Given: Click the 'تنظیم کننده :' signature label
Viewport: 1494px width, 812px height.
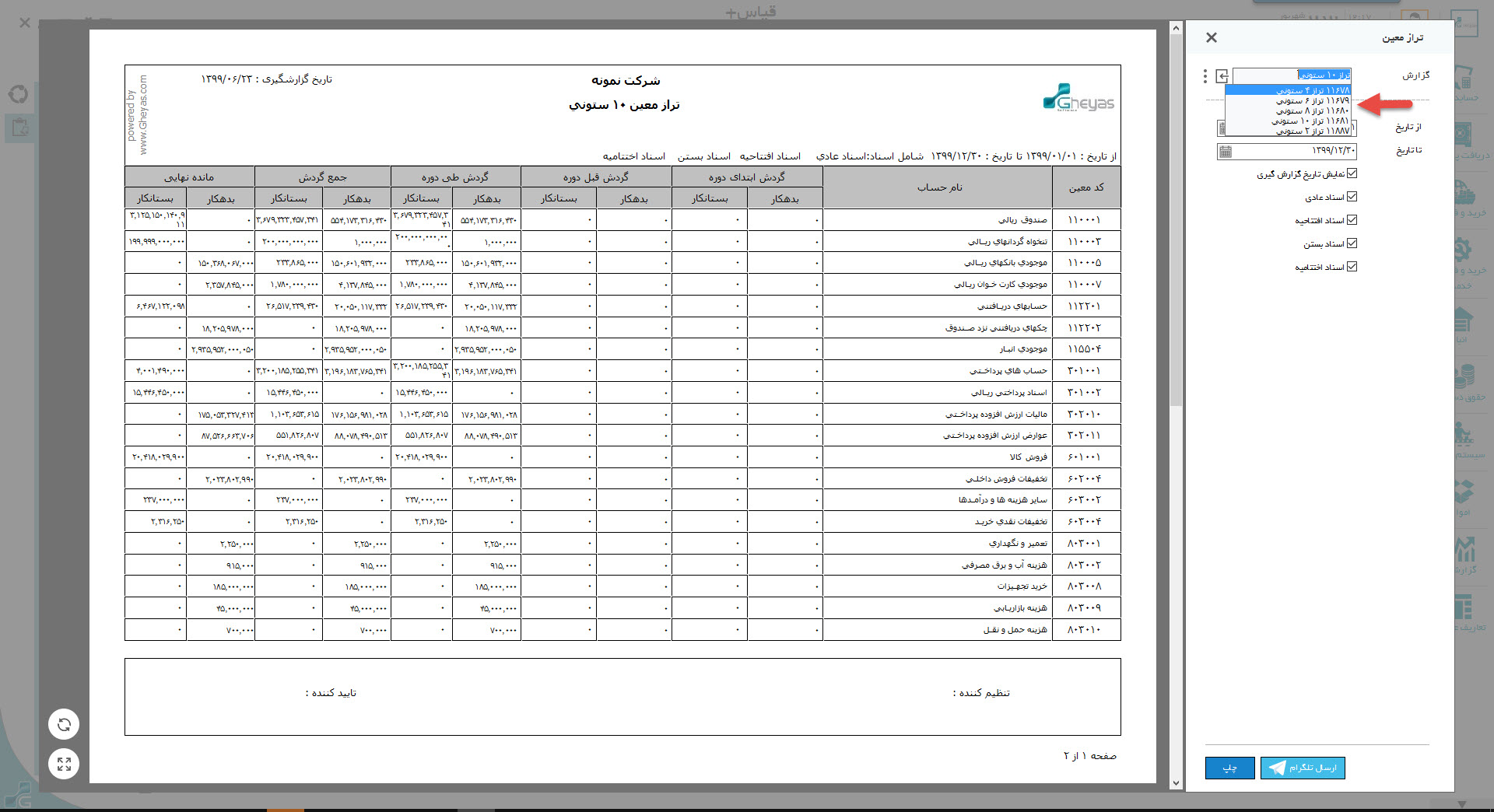Looking at the screenshot, I should click(981, 692).
